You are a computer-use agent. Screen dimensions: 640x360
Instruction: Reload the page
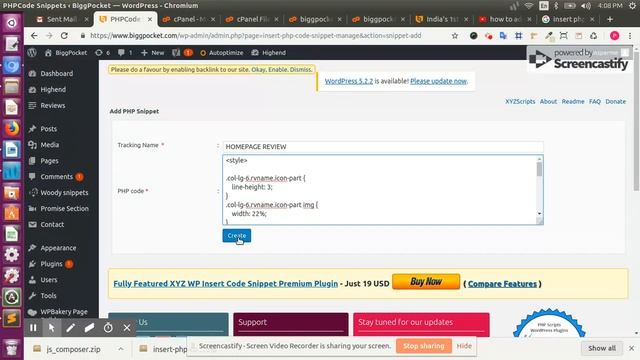64,36
